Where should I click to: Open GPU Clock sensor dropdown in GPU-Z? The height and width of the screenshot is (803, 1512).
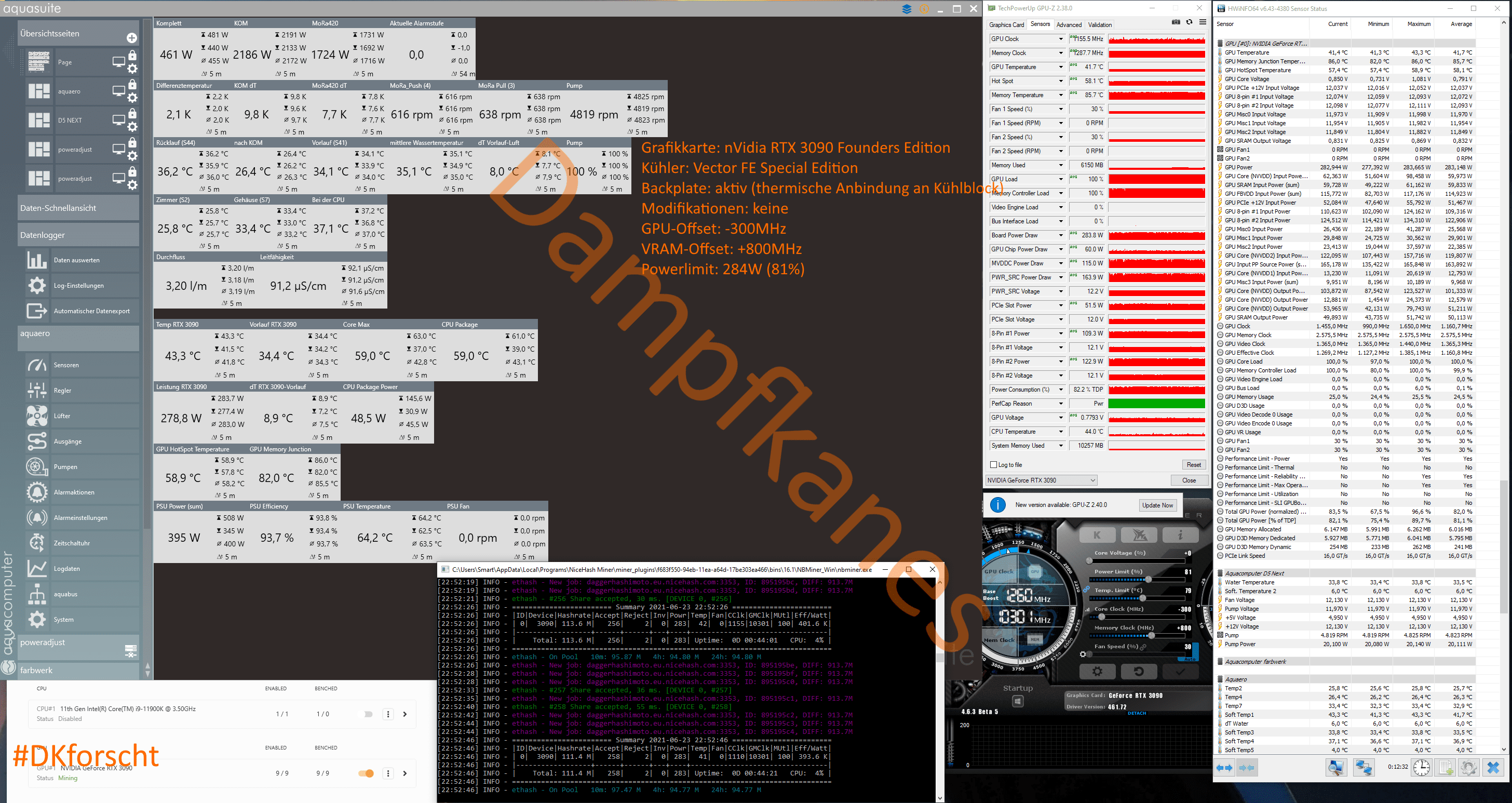pyautogui.click(x=1061, y=39)
